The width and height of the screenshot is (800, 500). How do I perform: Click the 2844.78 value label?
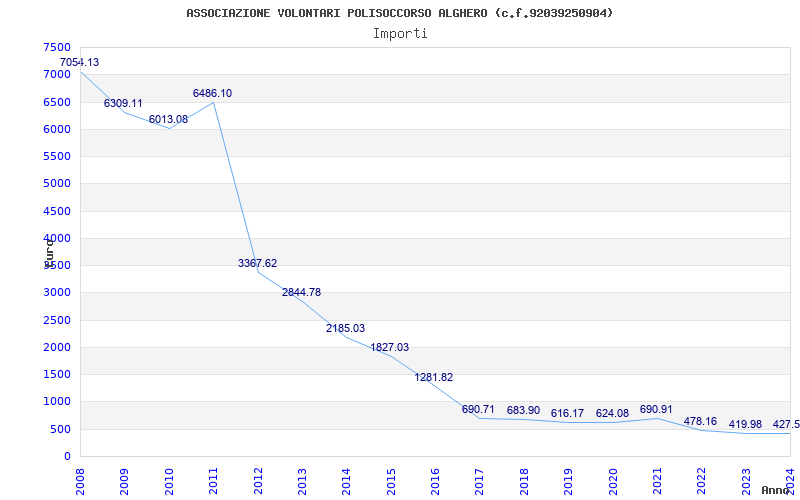[x=302, y=292]
